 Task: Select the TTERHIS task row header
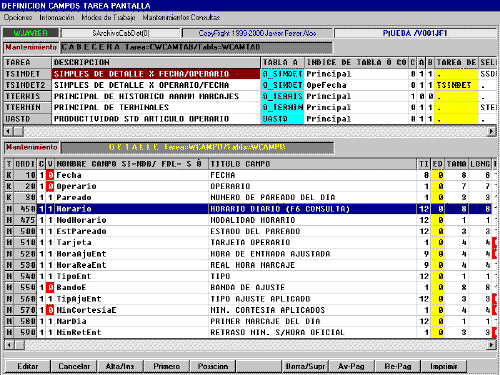[27, 96]
